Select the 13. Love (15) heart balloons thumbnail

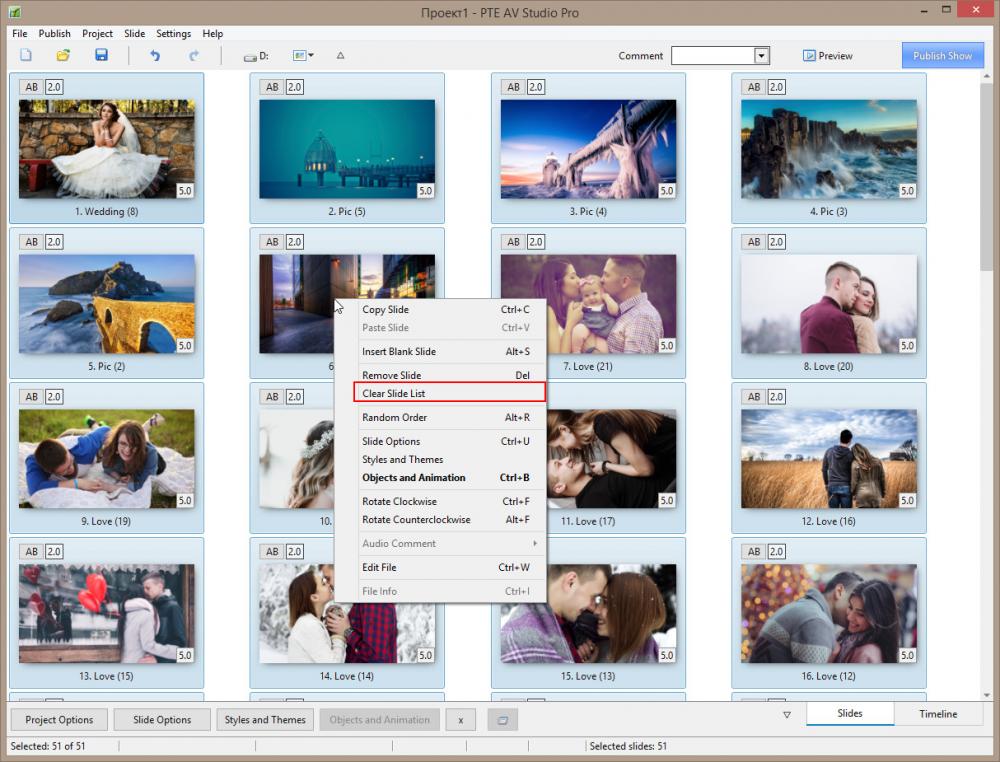pyautogui.click(x=107, y=613)
